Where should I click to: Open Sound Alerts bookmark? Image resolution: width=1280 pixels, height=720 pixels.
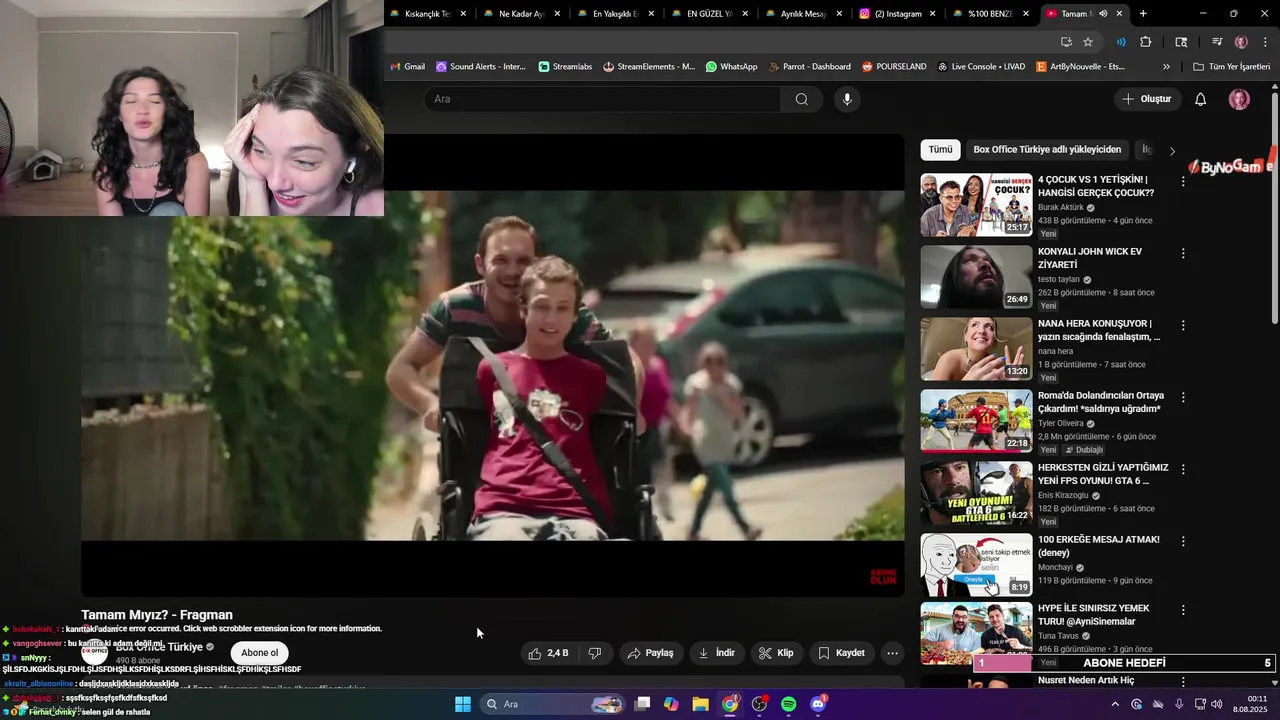click(482, 67)
